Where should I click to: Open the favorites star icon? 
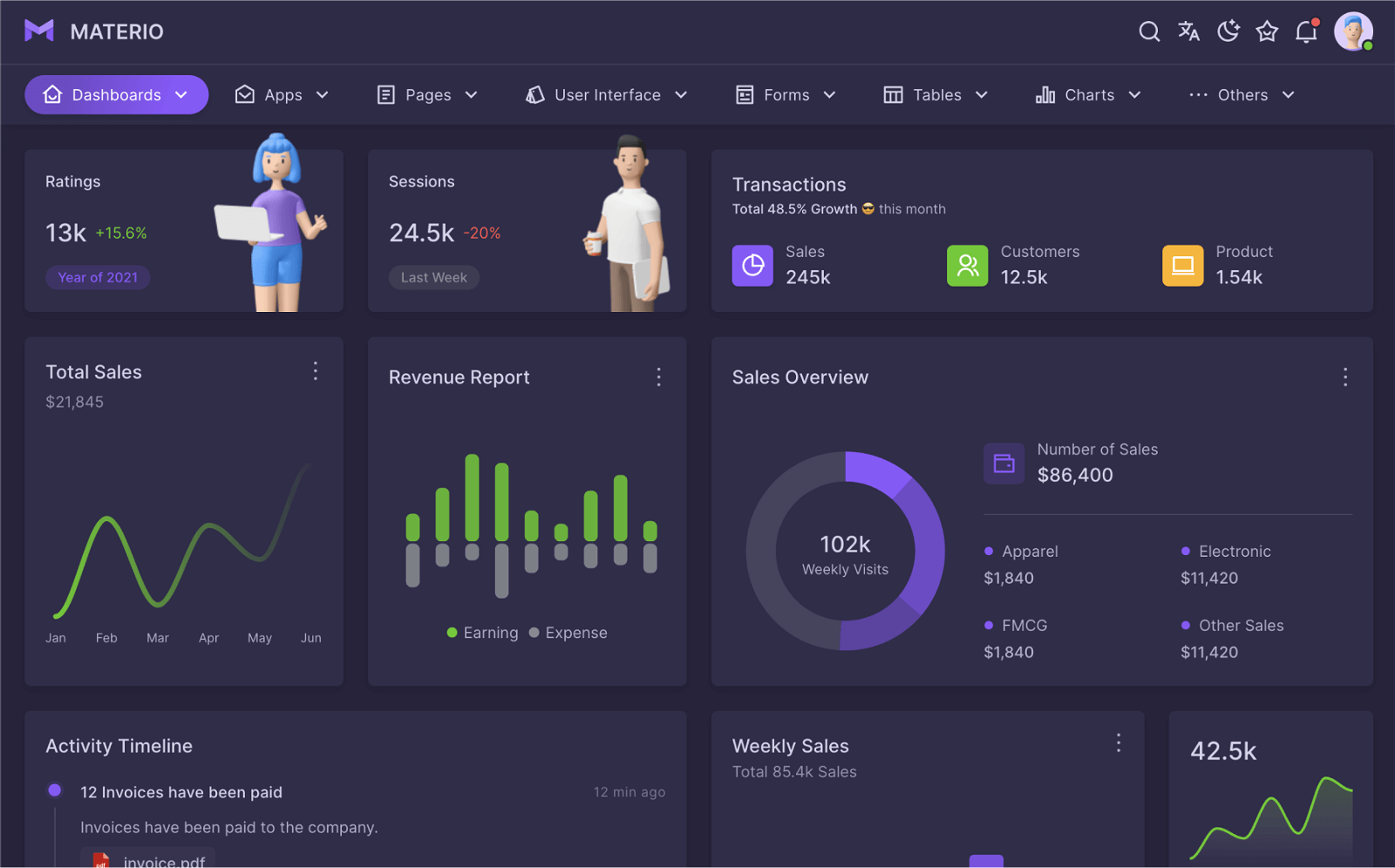click(x=1267, y=32)
